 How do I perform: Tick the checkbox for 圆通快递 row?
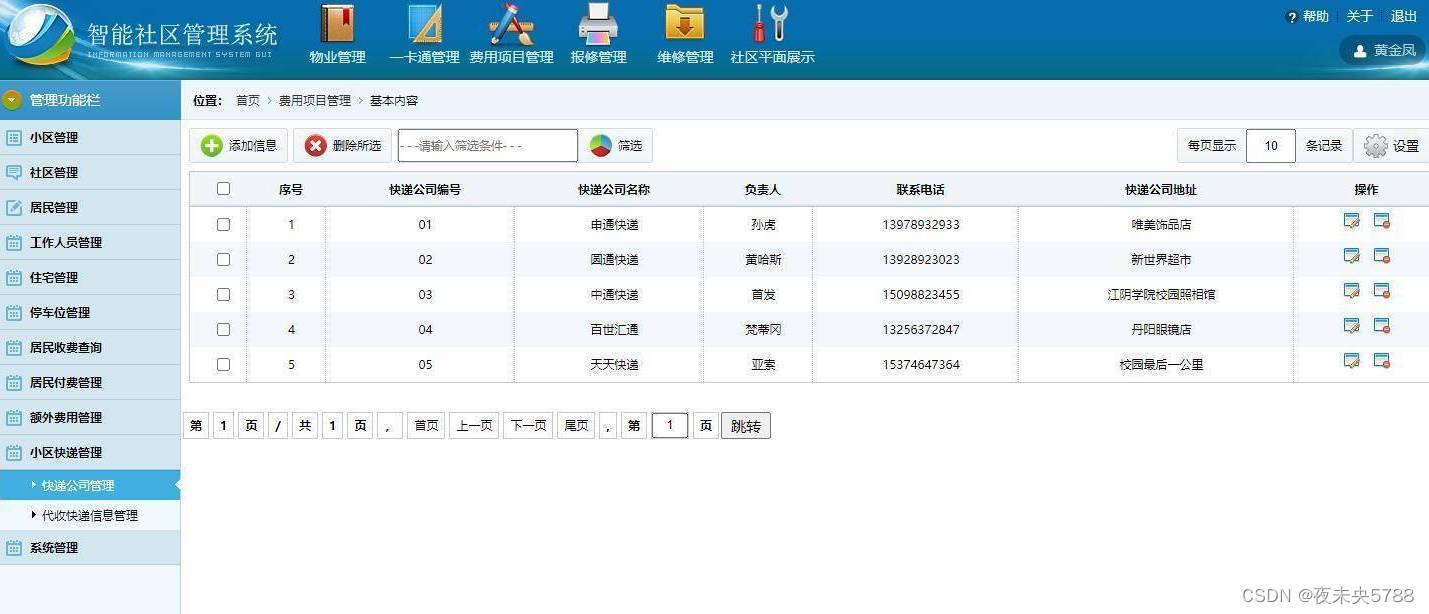[x=223, y=259]
